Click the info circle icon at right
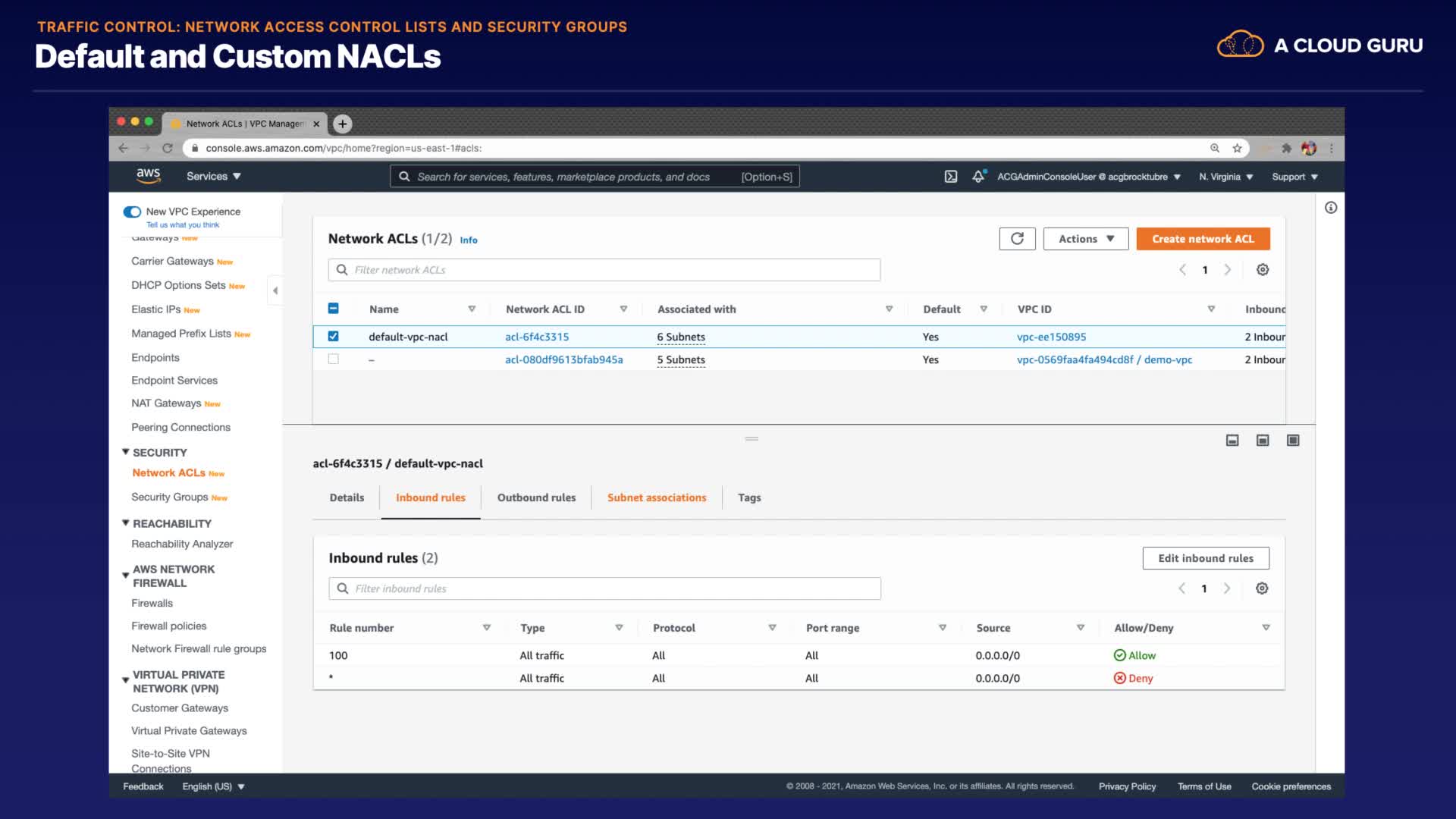 1330,208
